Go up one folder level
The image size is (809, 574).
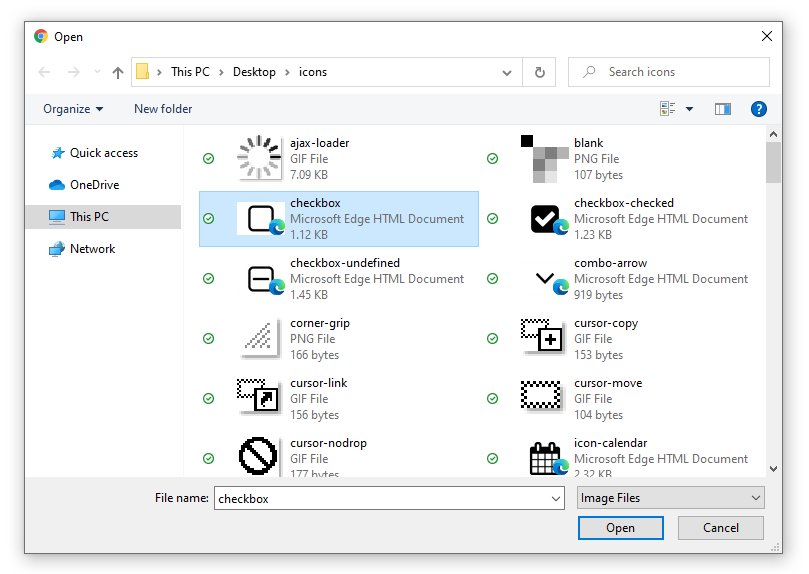coord(118,72)
